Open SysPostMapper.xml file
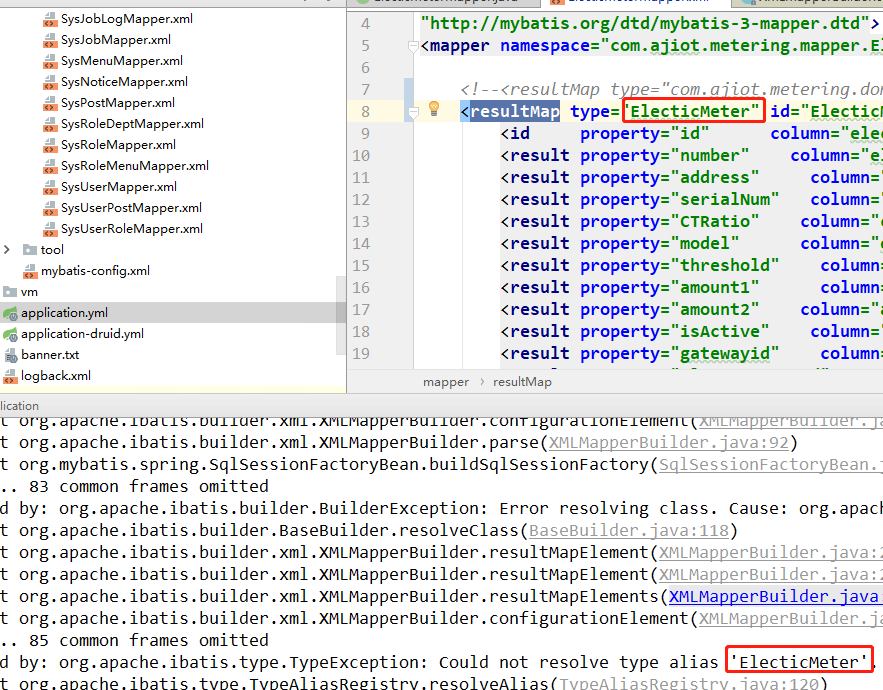Viewport: 883px width, 690px height. point(118,103)
